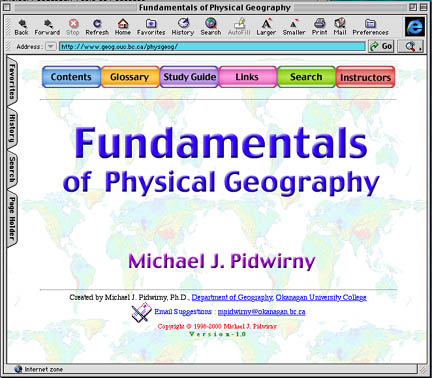Open the magnifier dropdown beside Go
The image size is (432, 378).
(x=412, y=46)
